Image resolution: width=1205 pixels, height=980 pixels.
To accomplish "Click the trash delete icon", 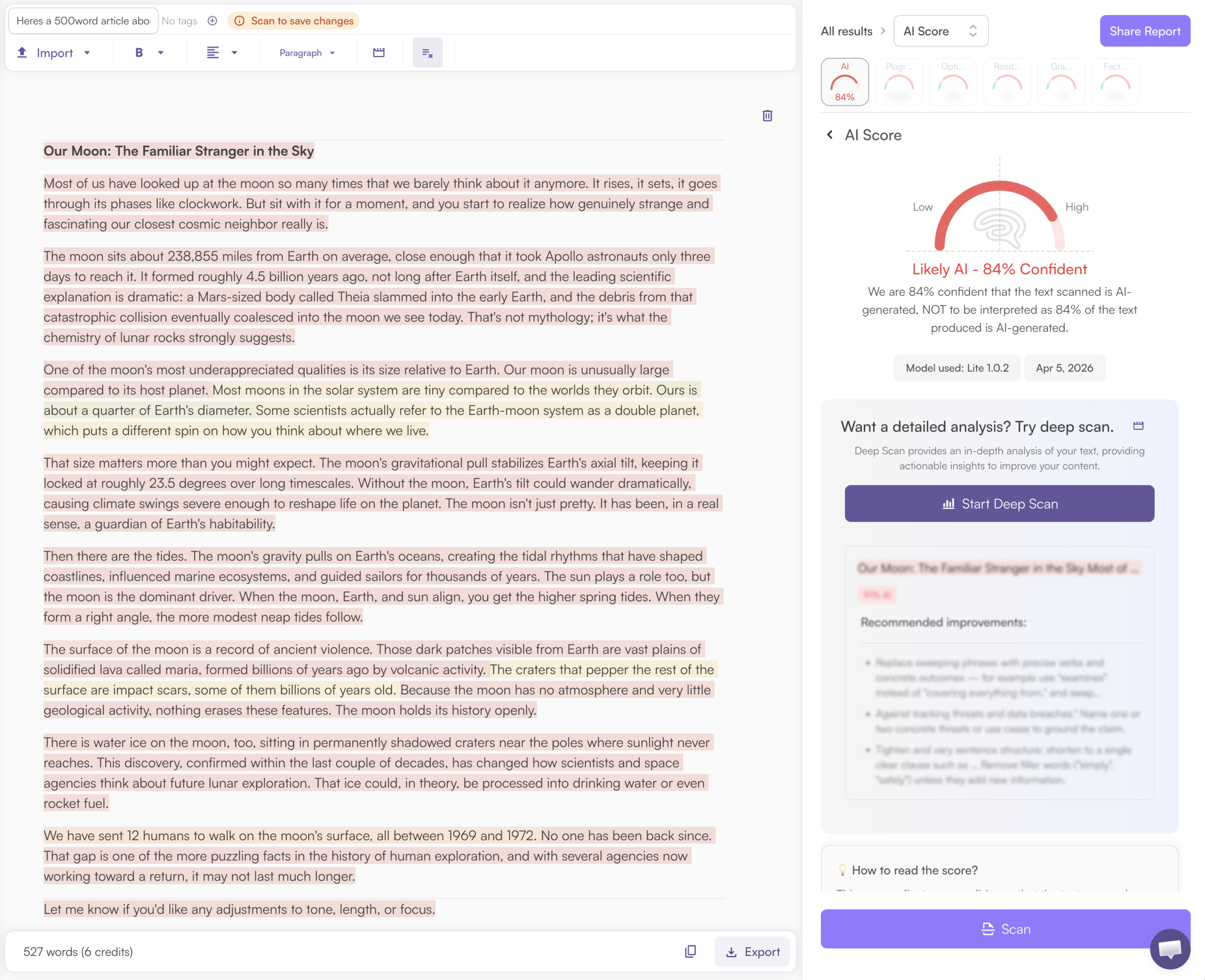I will (x=767, y=116).
